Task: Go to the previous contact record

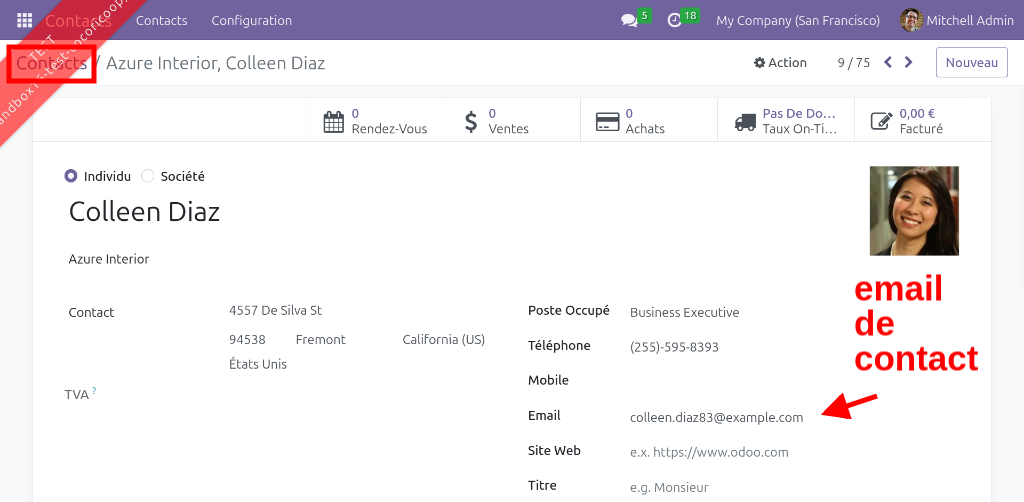Action: pyautogui.click(x=887, y=62)
